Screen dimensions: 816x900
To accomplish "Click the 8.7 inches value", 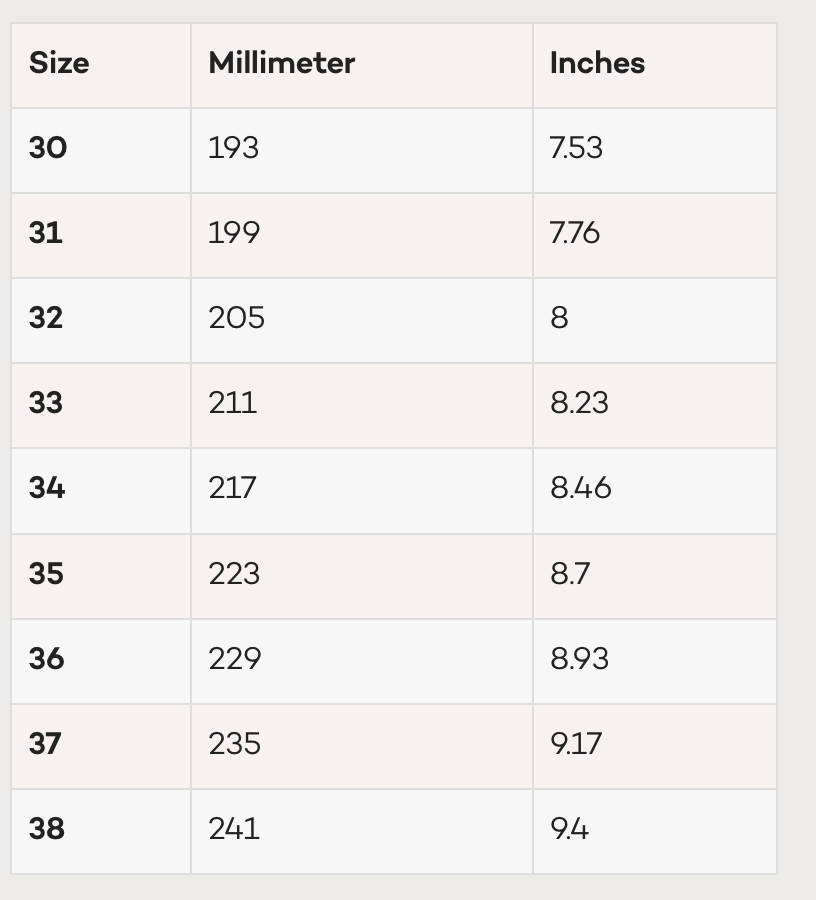I will pos(570,574).
